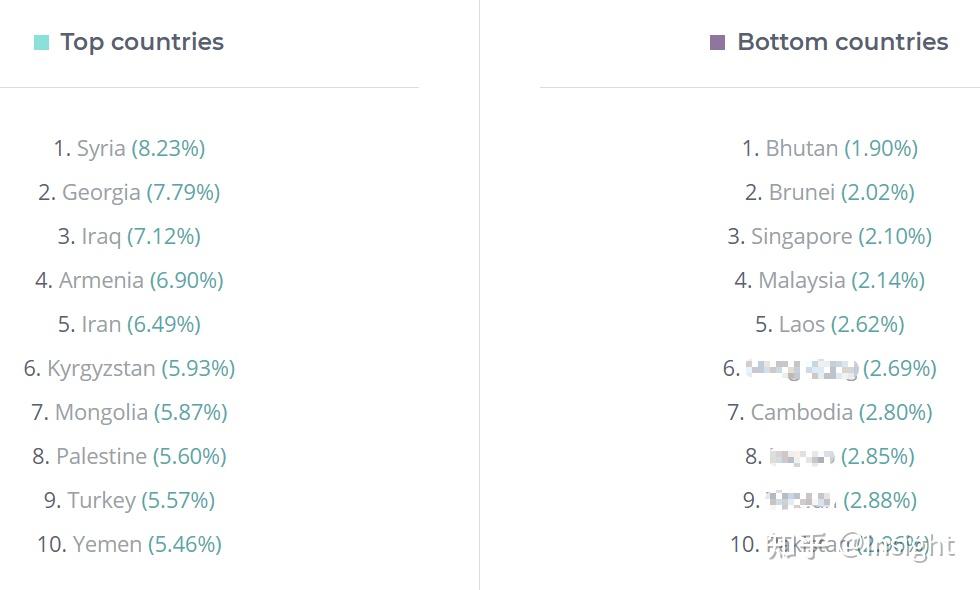The width and height of the screenshot is (980, 590).
Task: Click Palestine list entry
Action: point(101,456)
